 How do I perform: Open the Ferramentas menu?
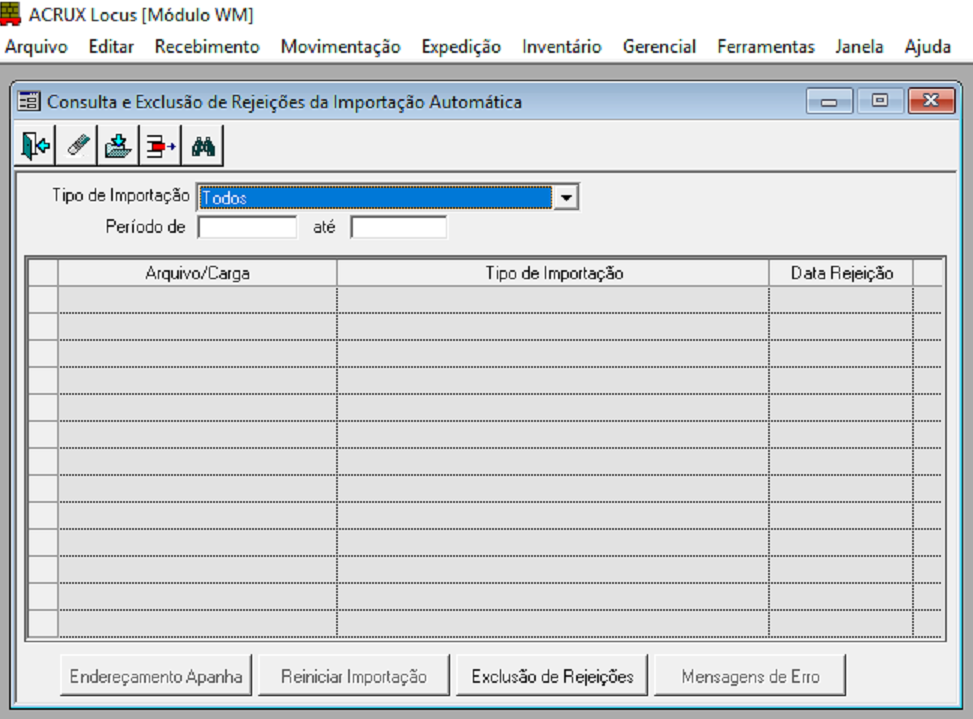[x=765, y=47]
